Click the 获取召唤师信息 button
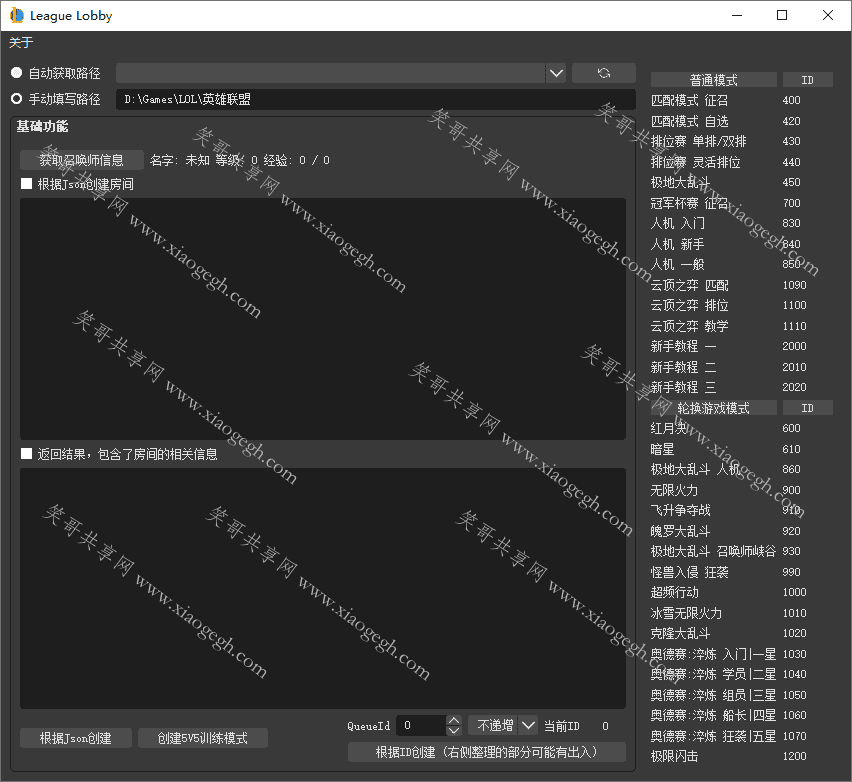 [82, 160]
